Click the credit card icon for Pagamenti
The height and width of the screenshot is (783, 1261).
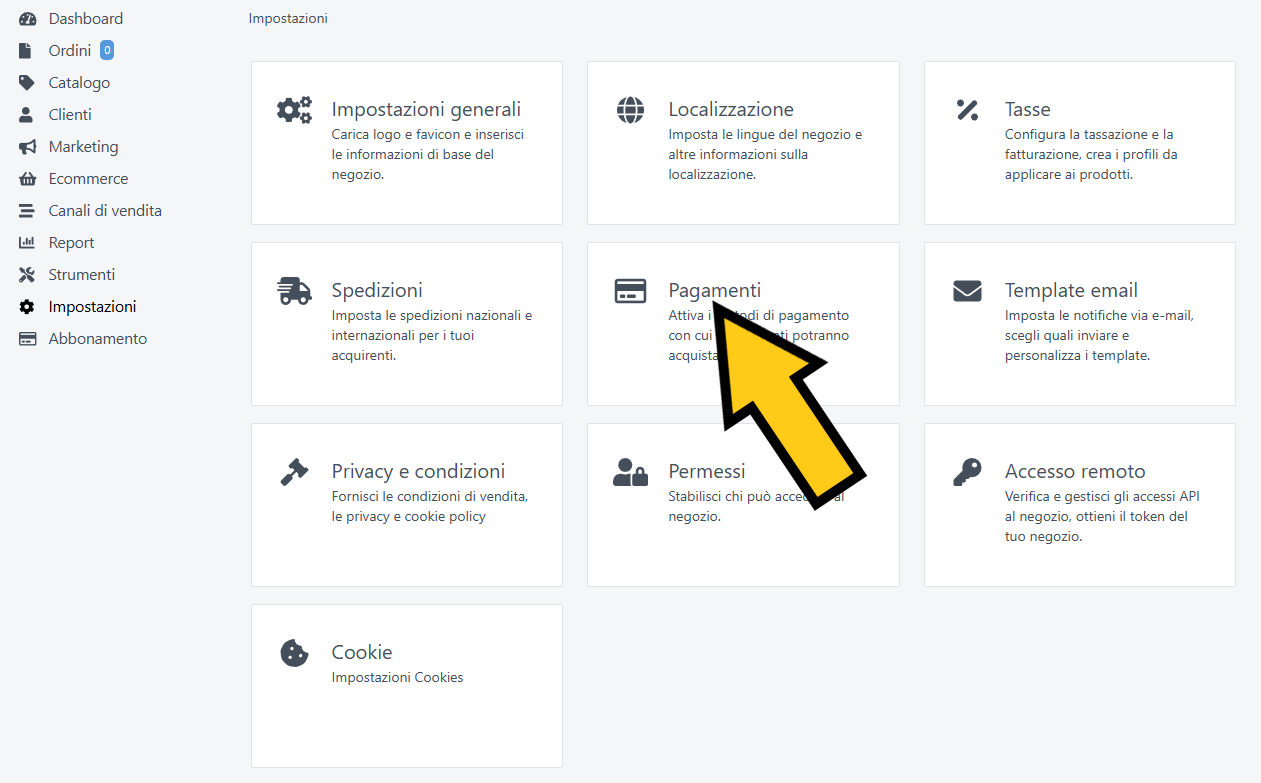pos(631,291)
